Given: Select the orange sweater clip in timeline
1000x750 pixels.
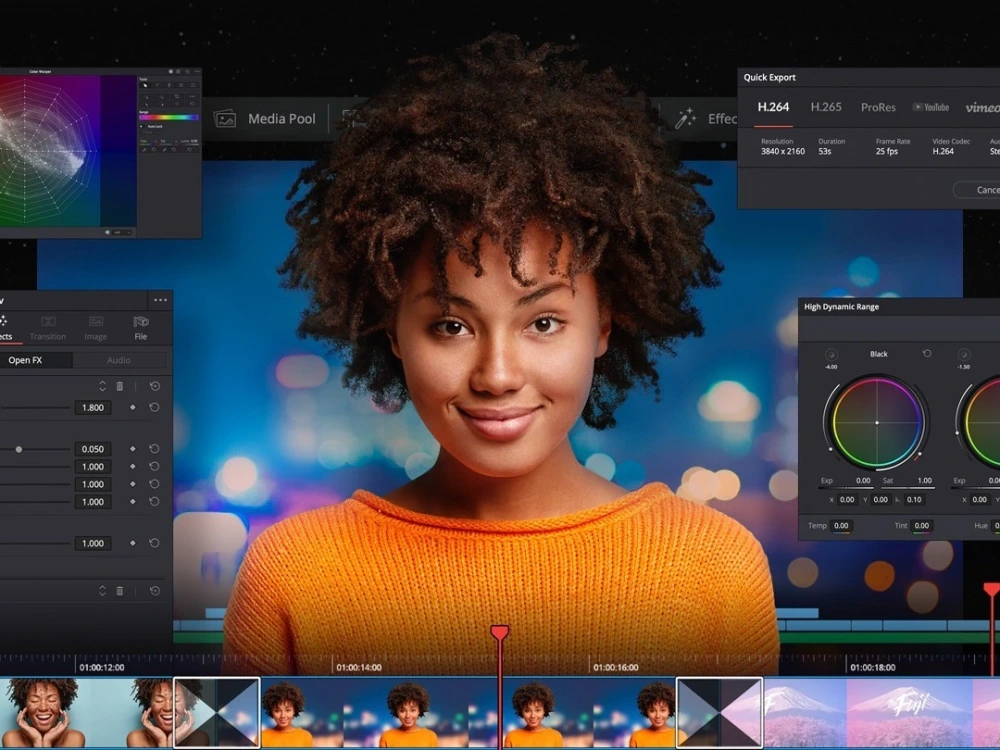Looking at the screenshot, I should click(468, 712).
